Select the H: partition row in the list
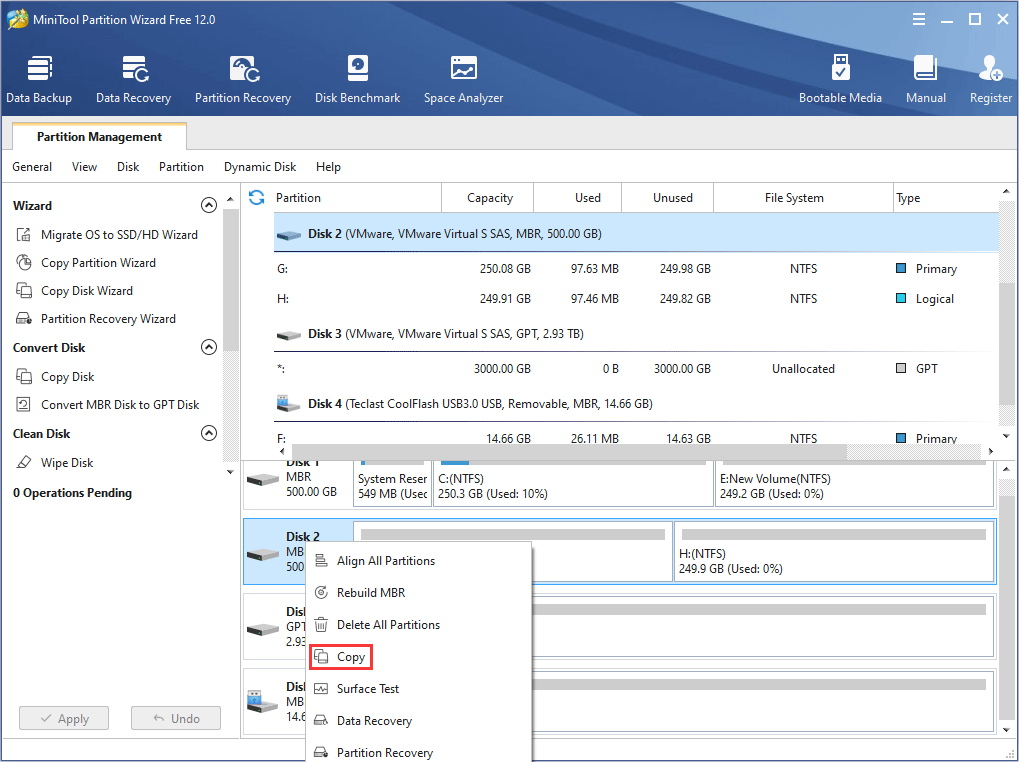Image resolution: width=1019 pixels, height=762 pixels. click(x=636, y=298)
